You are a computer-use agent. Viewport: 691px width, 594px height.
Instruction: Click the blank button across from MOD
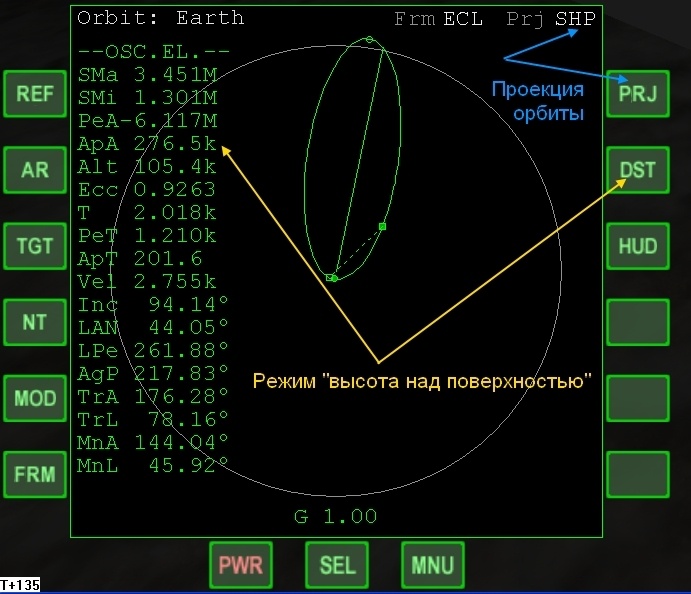pos(638,398)
